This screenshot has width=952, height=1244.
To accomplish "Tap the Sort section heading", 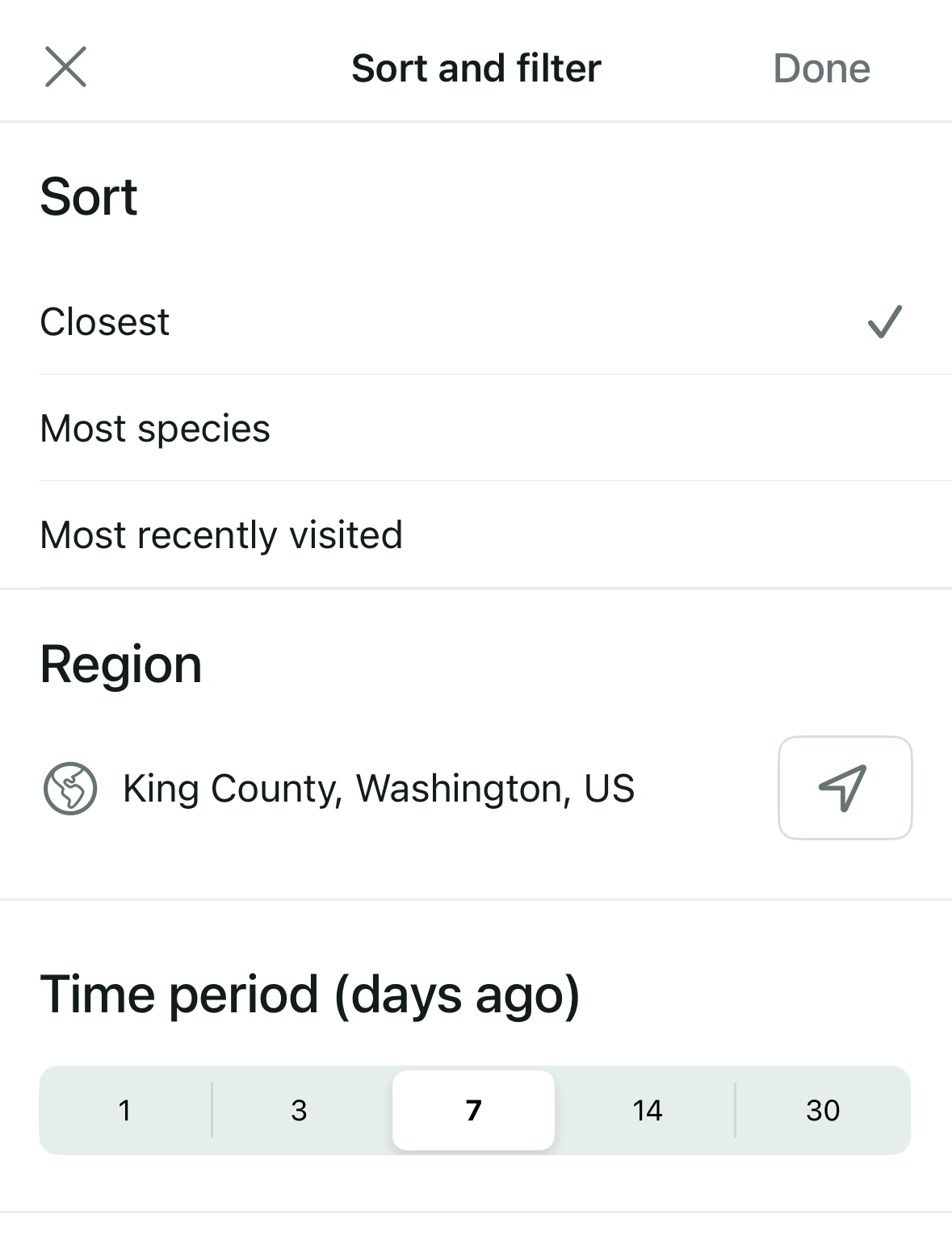I will [x=89, y=197].
